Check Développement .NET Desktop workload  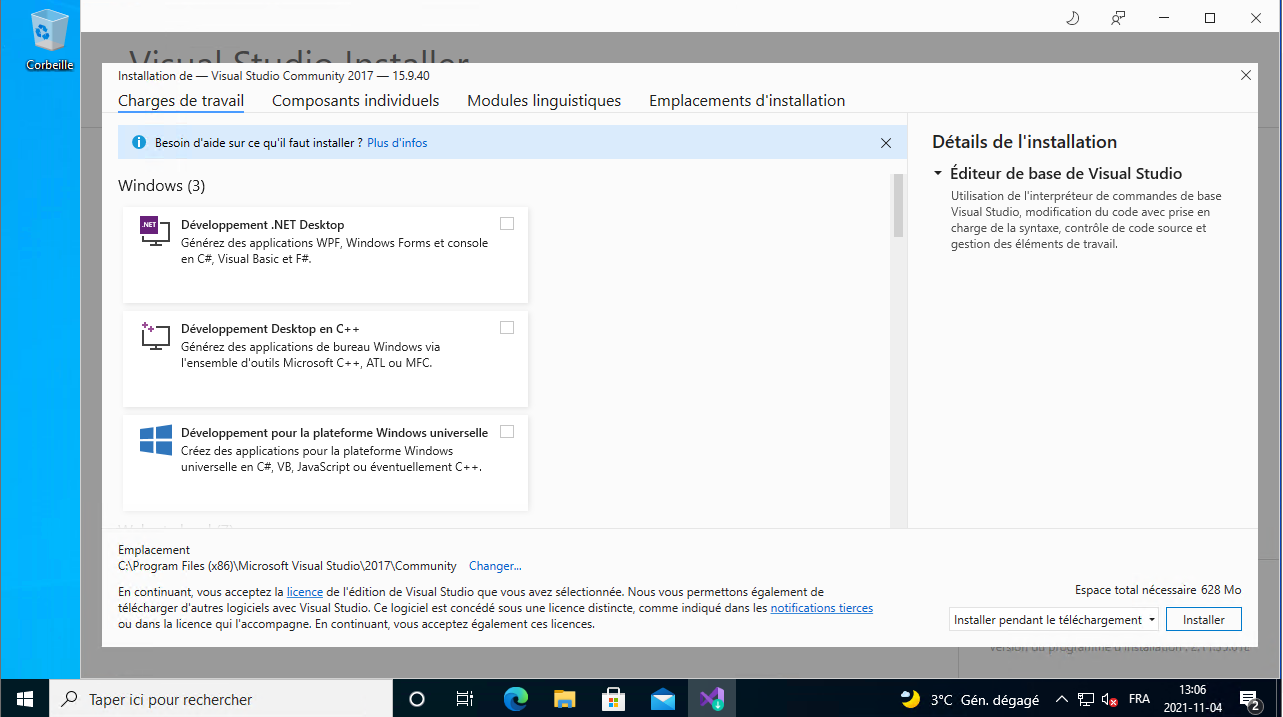[507, 223]
